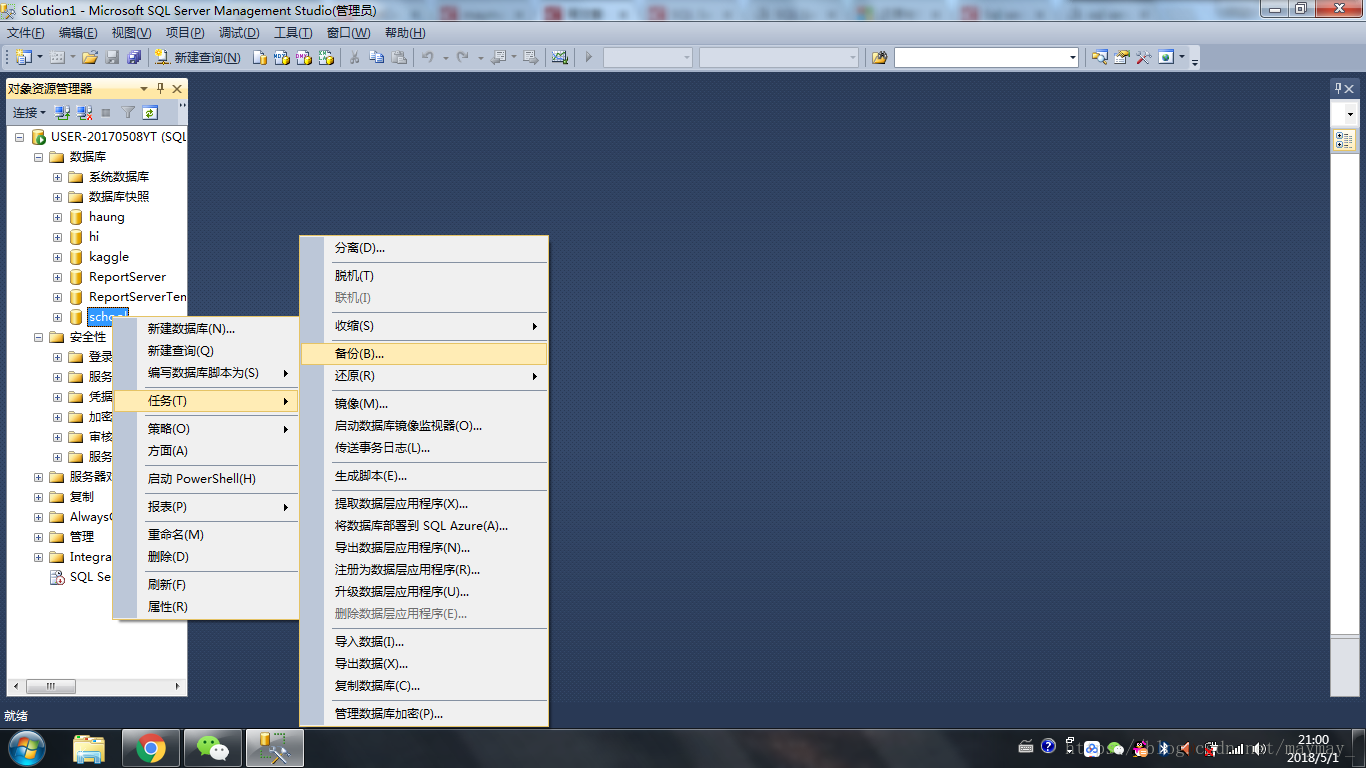Click Object Explorer horizontal scrollbar thumb
Viewport: 1366px width, 768px height.
(x=50, y=687)
